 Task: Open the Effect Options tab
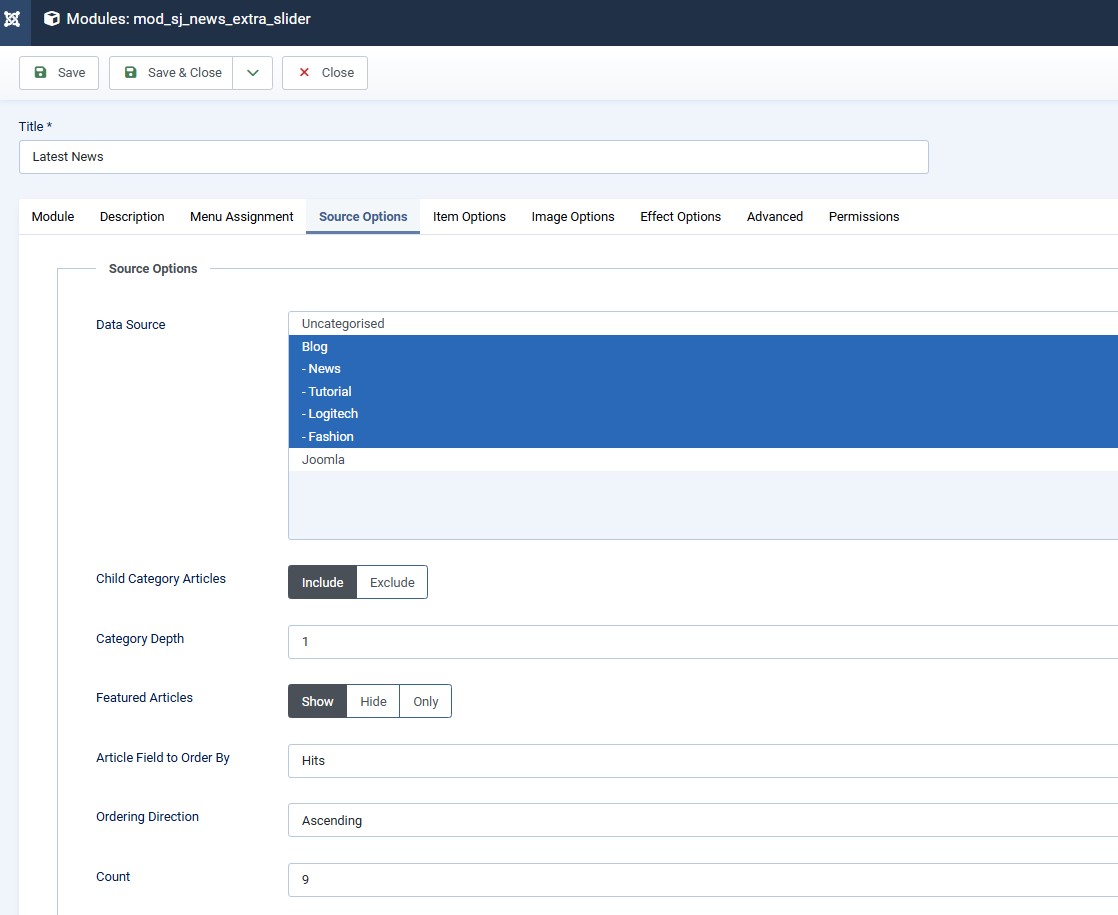(x=680, y=217)
